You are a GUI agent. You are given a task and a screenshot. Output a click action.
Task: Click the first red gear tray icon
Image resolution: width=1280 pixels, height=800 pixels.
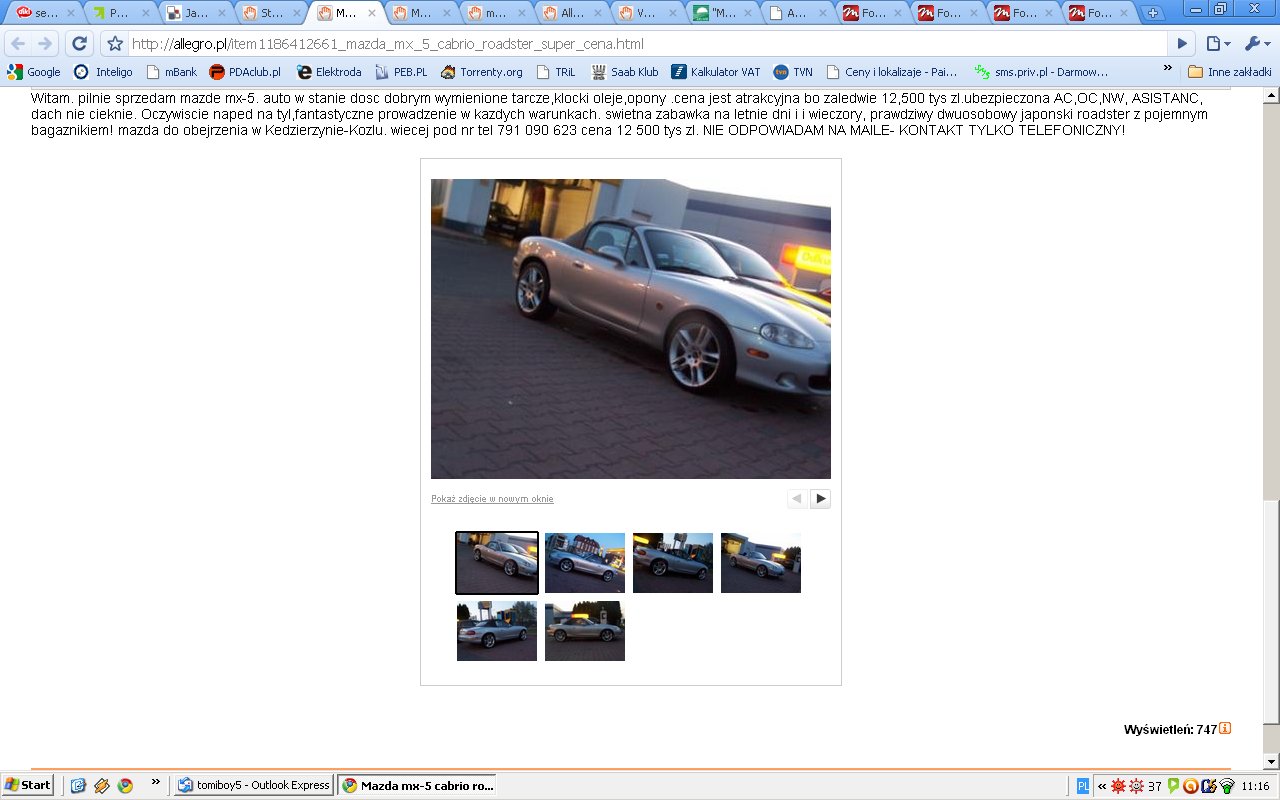(x=1118, y=786)
